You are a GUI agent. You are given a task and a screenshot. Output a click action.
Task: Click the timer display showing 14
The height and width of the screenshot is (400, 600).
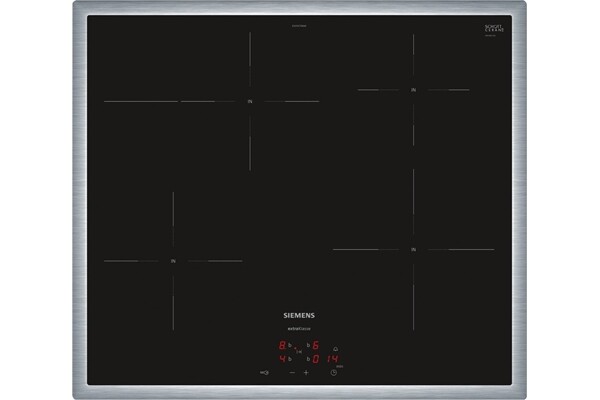333,359
